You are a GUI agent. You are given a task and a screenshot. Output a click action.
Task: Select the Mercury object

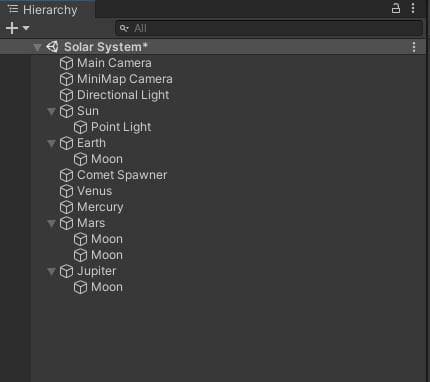(100, 207)
